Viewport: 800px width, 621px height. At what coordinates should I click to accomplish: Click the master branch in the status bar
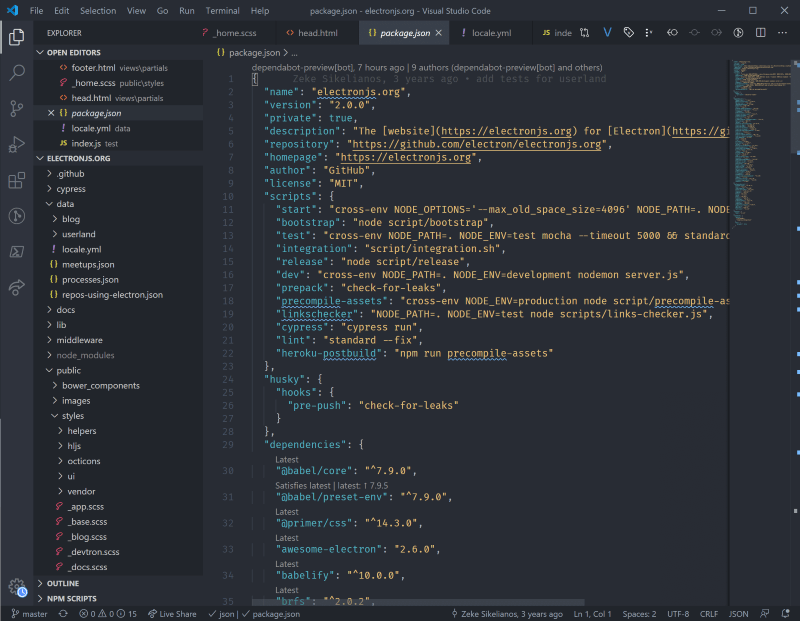(x=30, y=613)
